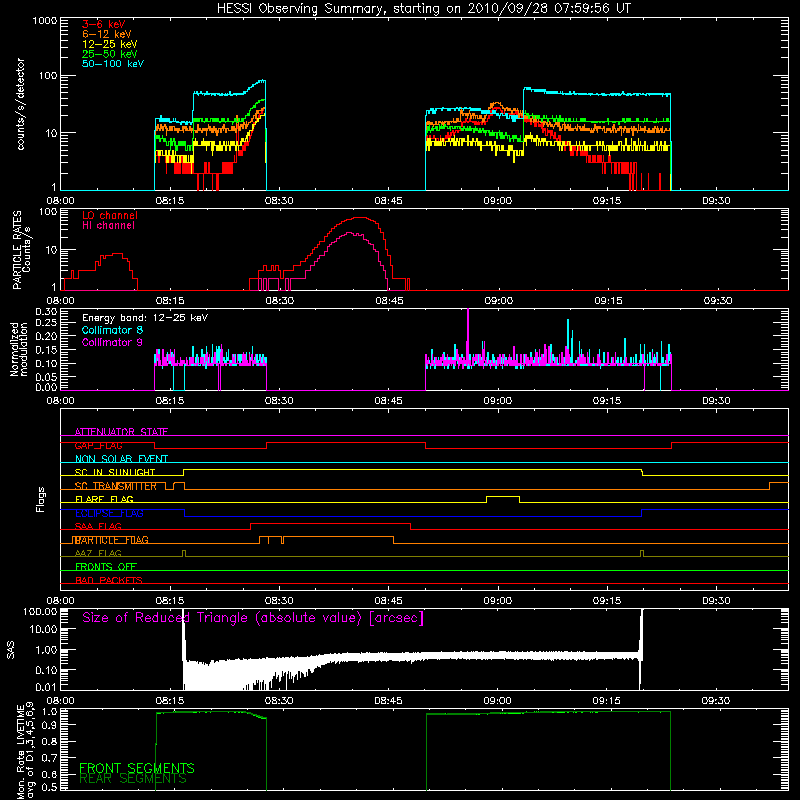Screen dimensions: 800x800
Task: Click the AAZ FLAG label
Action: click(x=98, y=553)
